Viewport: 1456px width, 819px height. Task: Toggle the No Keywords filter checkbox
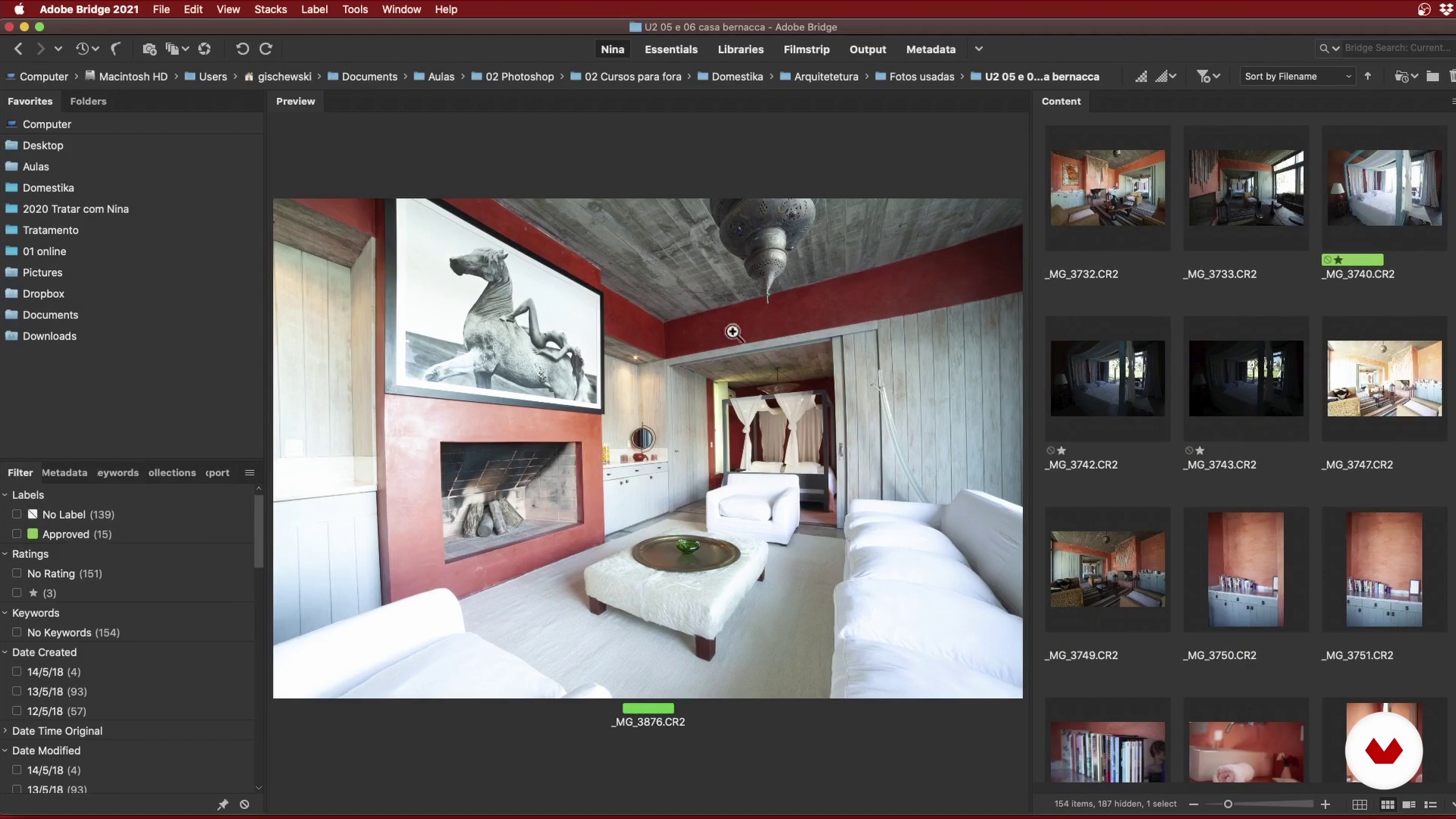[17, 632]
